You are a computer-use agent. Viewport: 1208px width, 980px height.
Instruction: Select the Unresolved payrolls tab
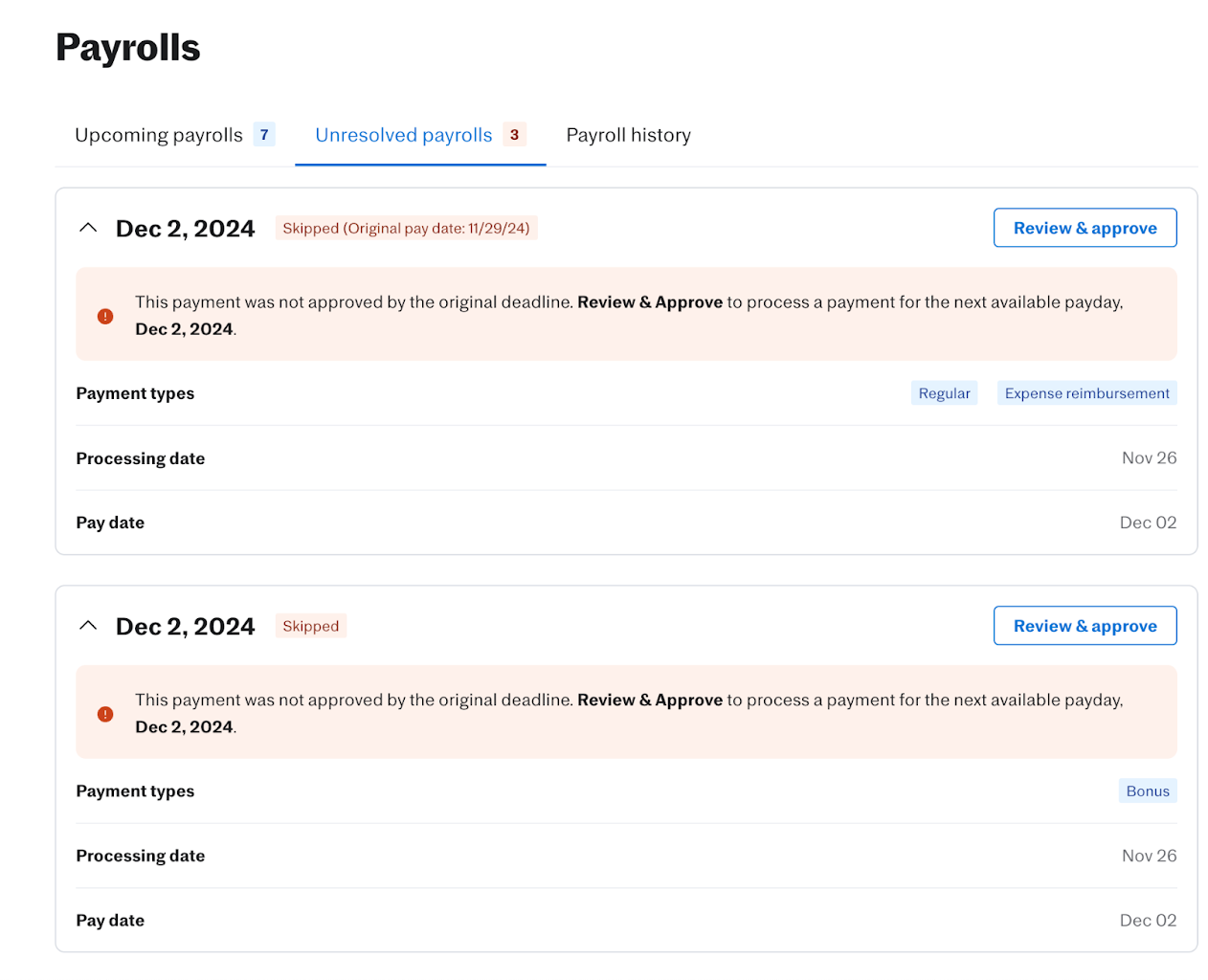coord(403,135)
